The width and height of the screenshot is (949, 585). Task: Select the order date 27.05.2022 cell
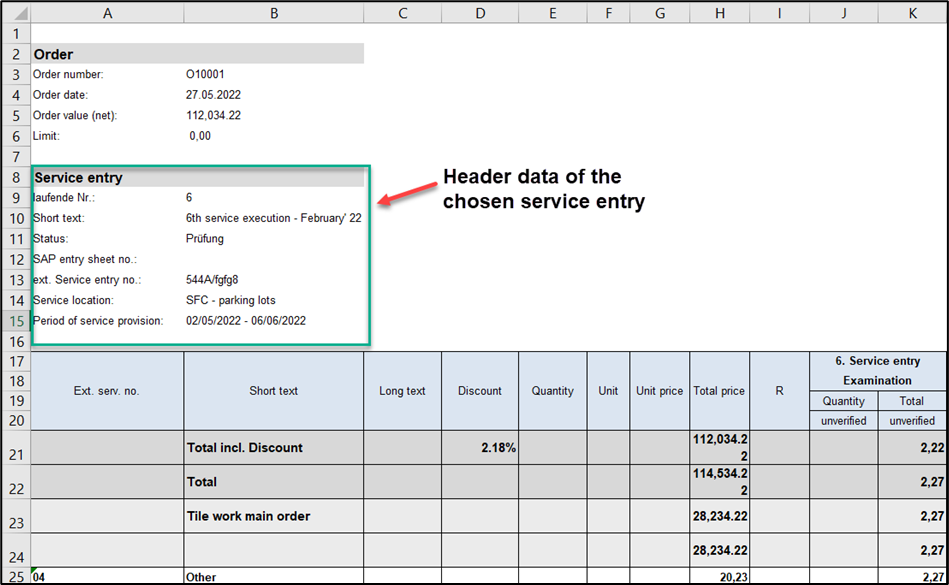pos(213,95)
